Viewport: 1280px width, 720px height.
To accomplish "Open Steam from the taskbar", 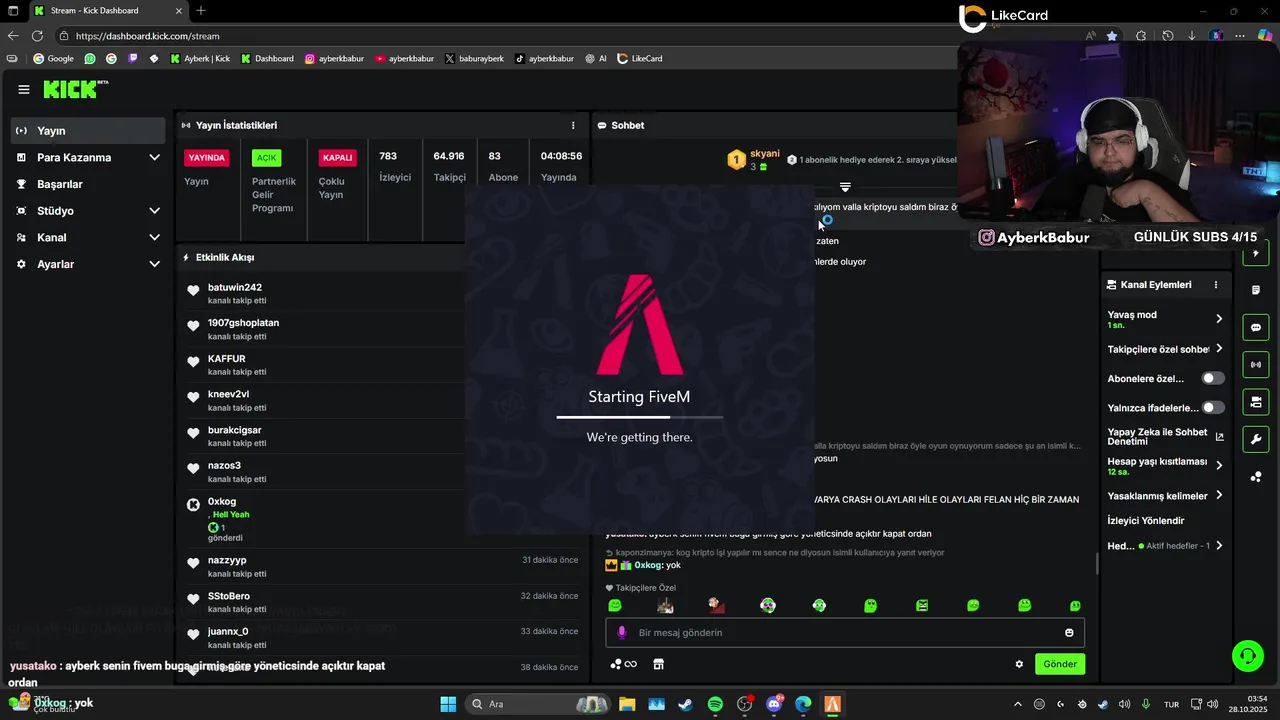I will click(685, 704).
